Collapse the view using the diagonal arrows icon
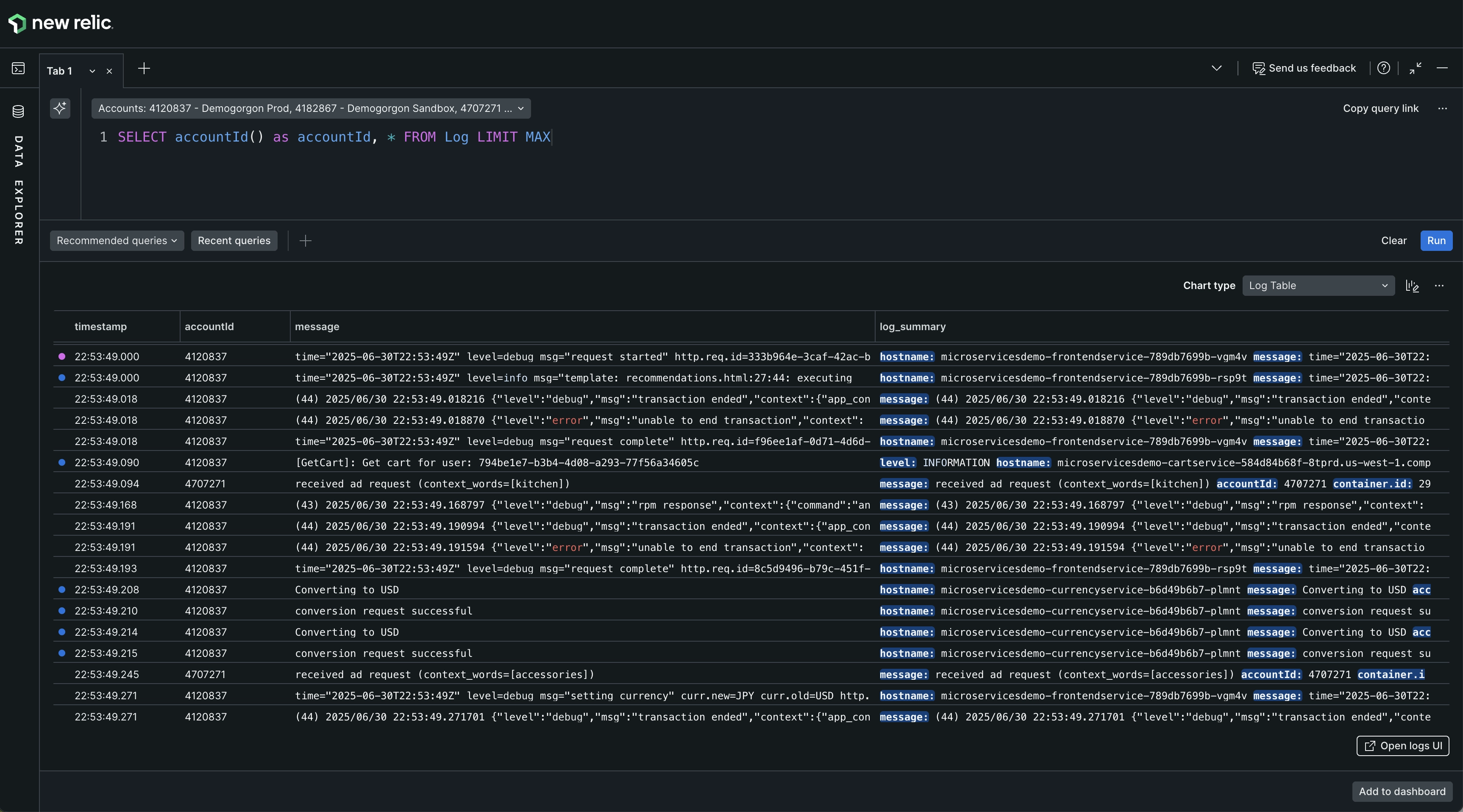This screenshot has height=812, width=1463. coord(1415,68)
